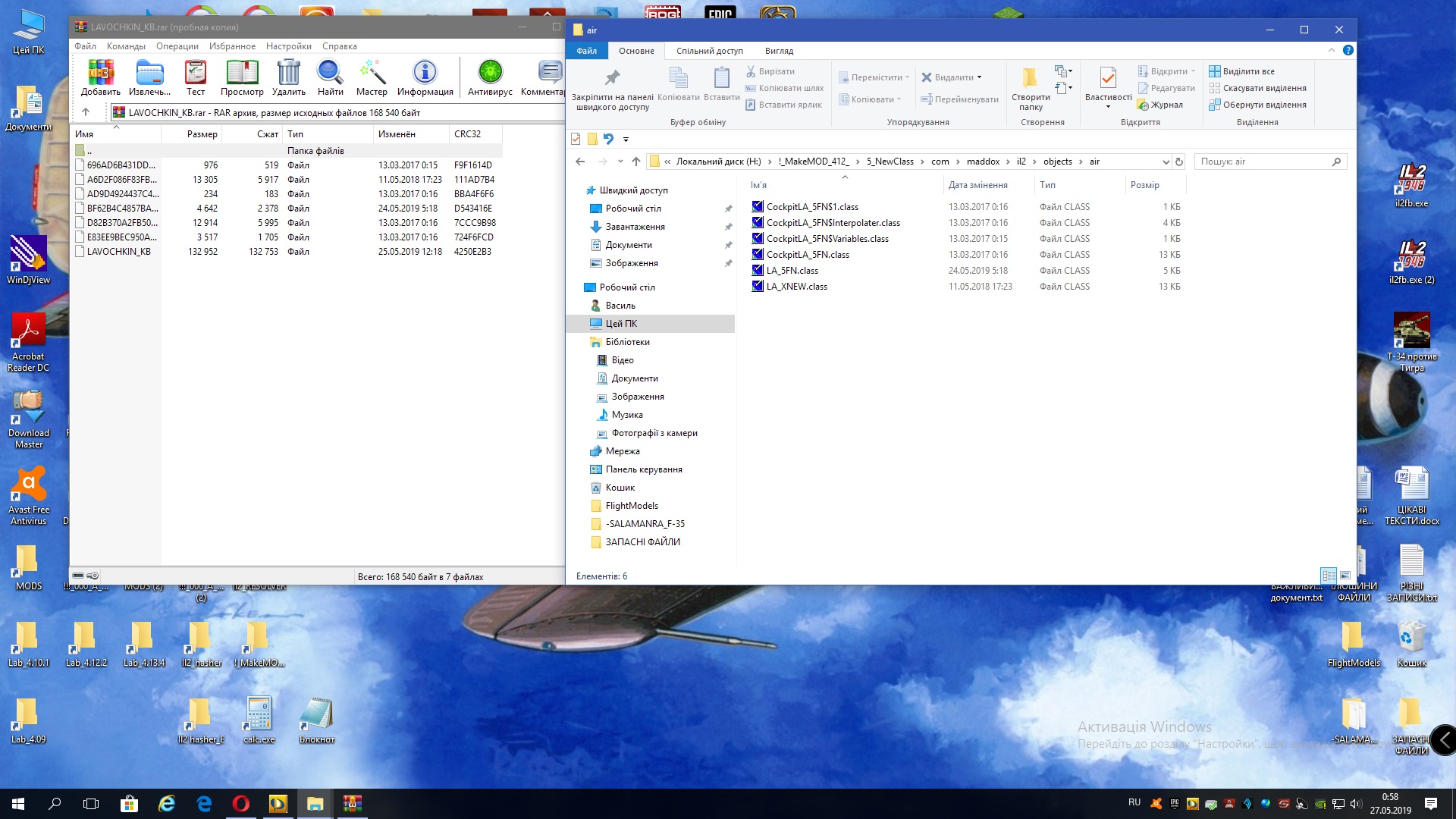Click WinRAR Delete files icon
Viewport: 1456px width, 819px height.
(x=288, y=74)
